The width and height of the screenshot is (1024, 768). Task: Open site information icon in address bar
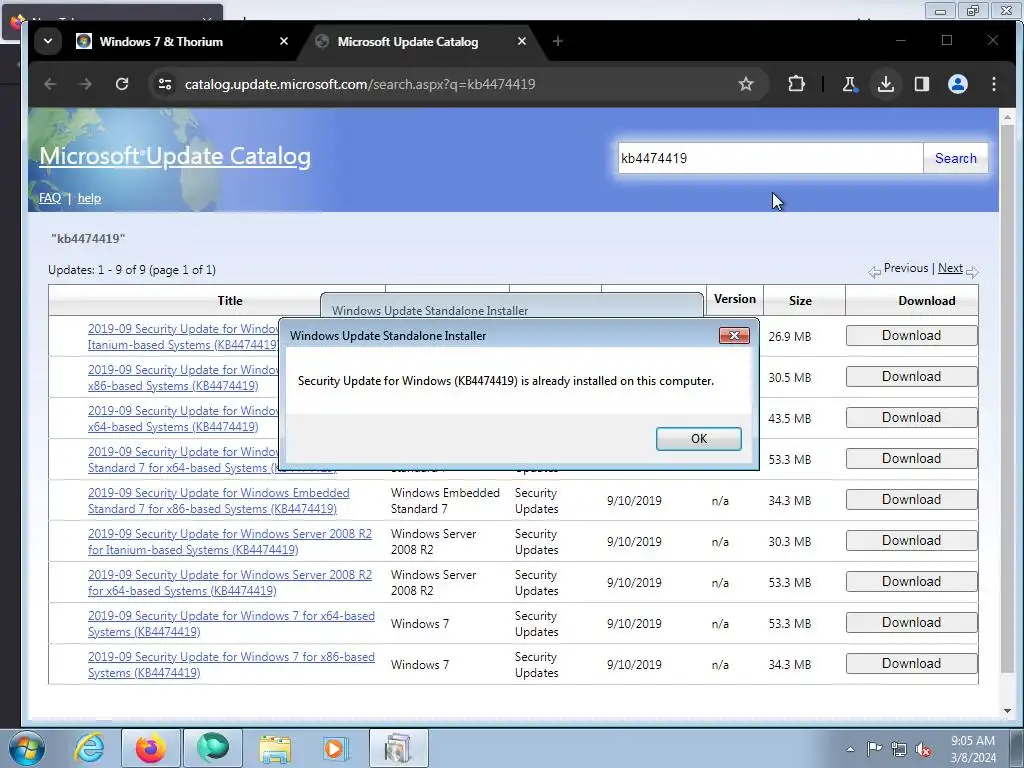click(165, 84)
